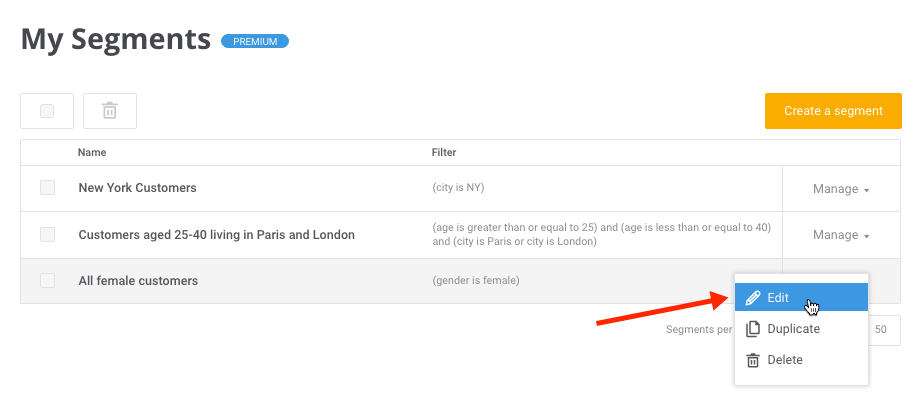Select the All female customers checkbox
This screenshot has height=413, width=922.
47,280
